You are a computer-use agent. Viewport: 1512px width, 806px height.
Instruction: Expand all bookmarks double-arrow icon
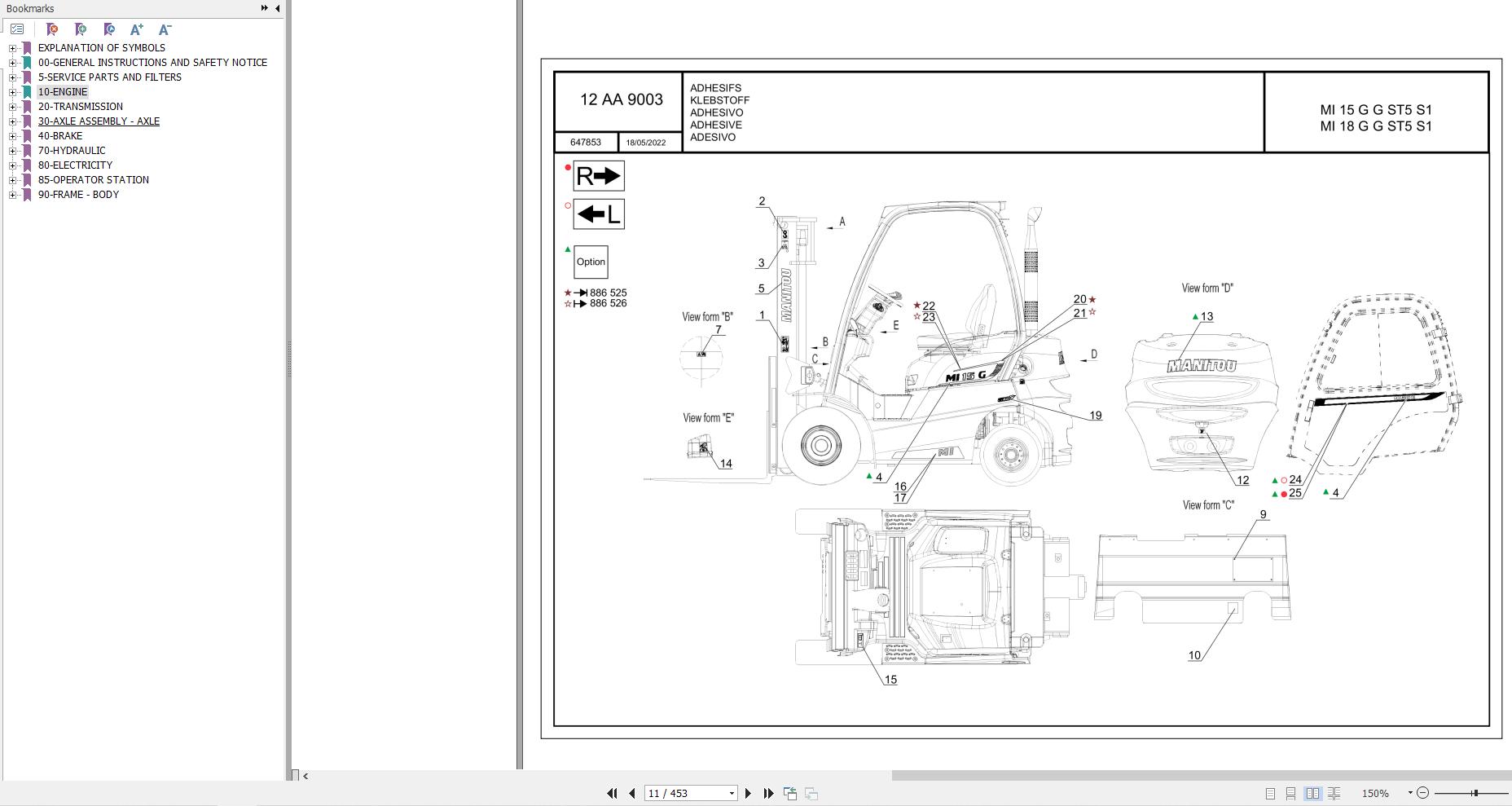click(264, 8)
